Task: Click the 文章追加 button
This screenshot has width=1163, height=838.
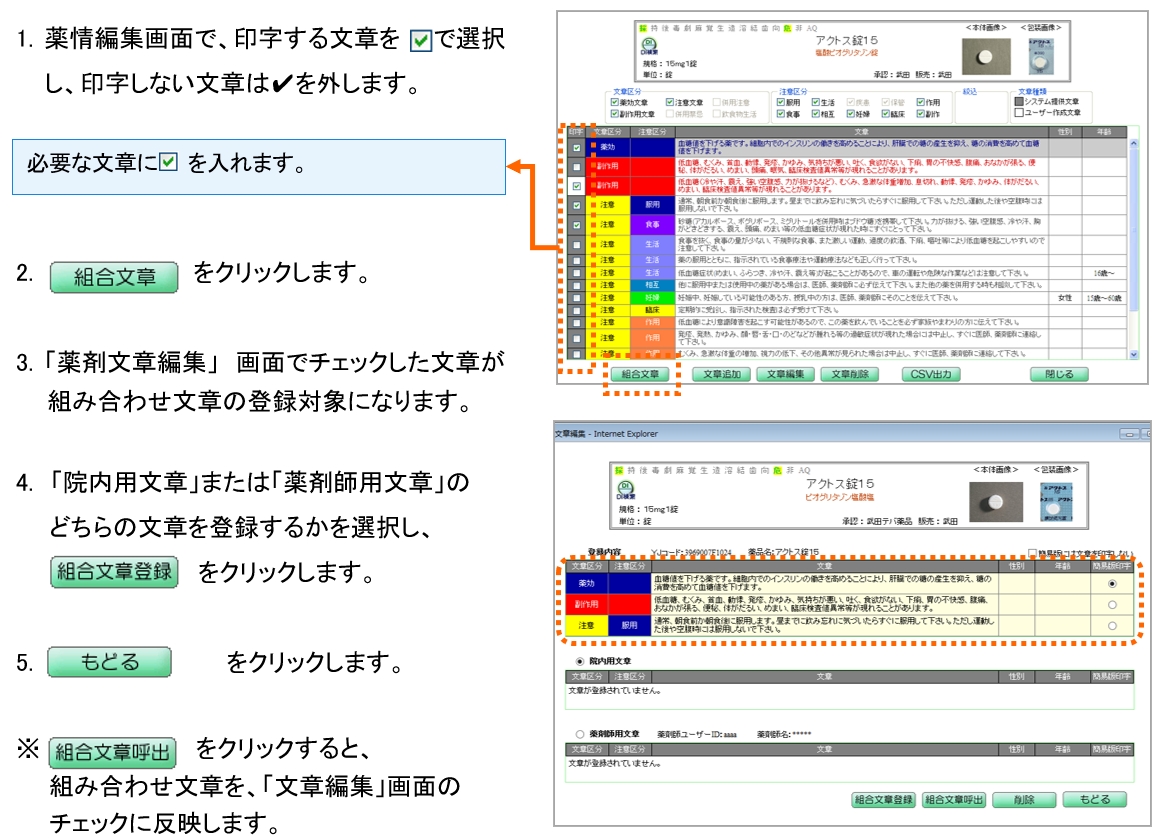Action: 721,375
